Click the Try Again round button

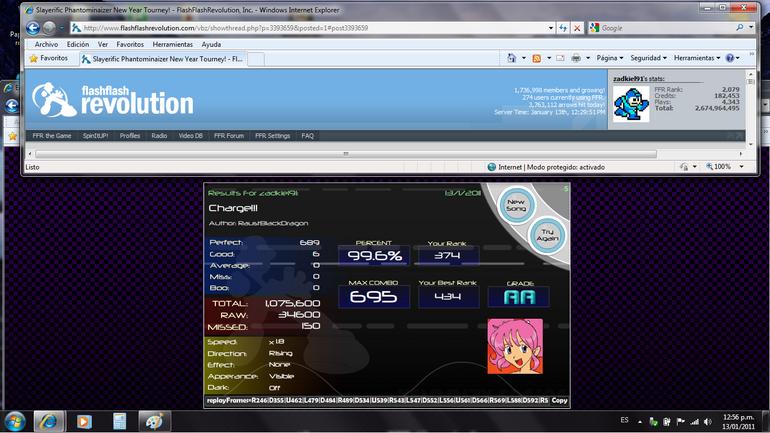point(547,235)
